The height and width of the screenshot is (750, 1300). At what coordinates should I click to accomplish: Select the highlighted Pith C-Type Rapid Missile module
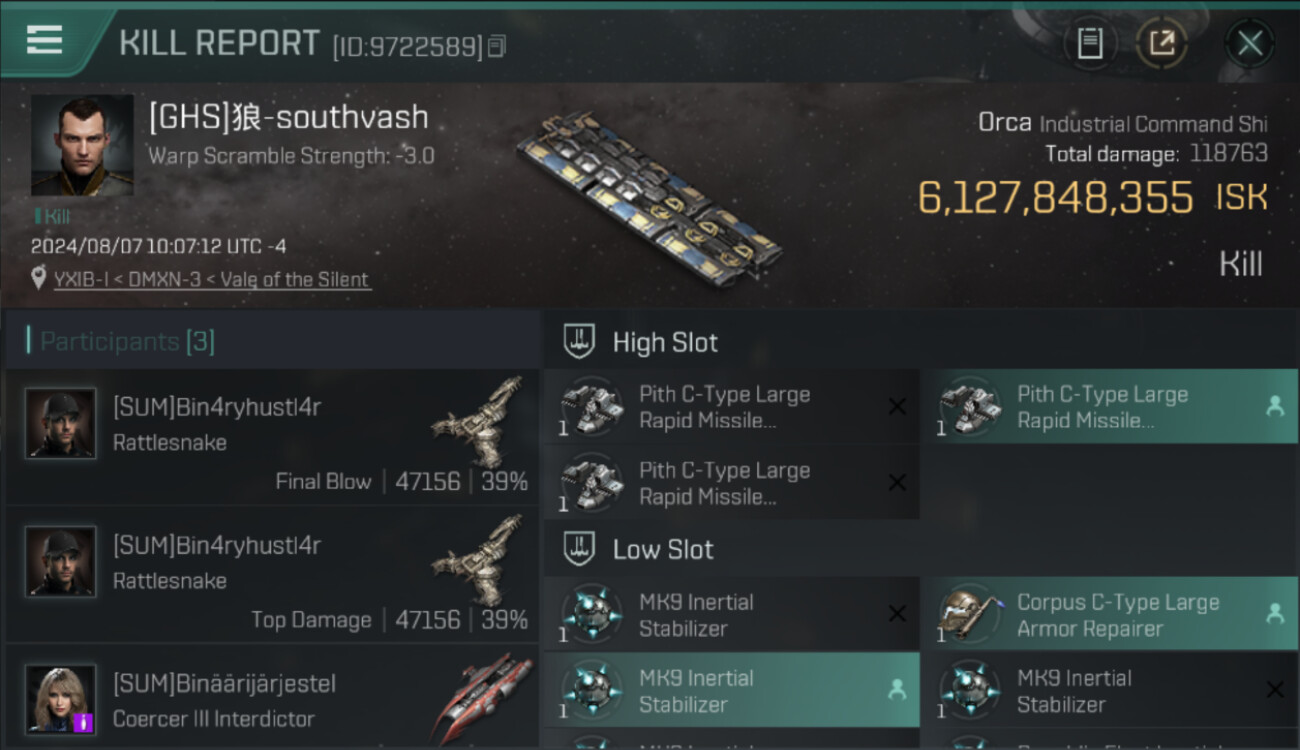click(1108, 407)
